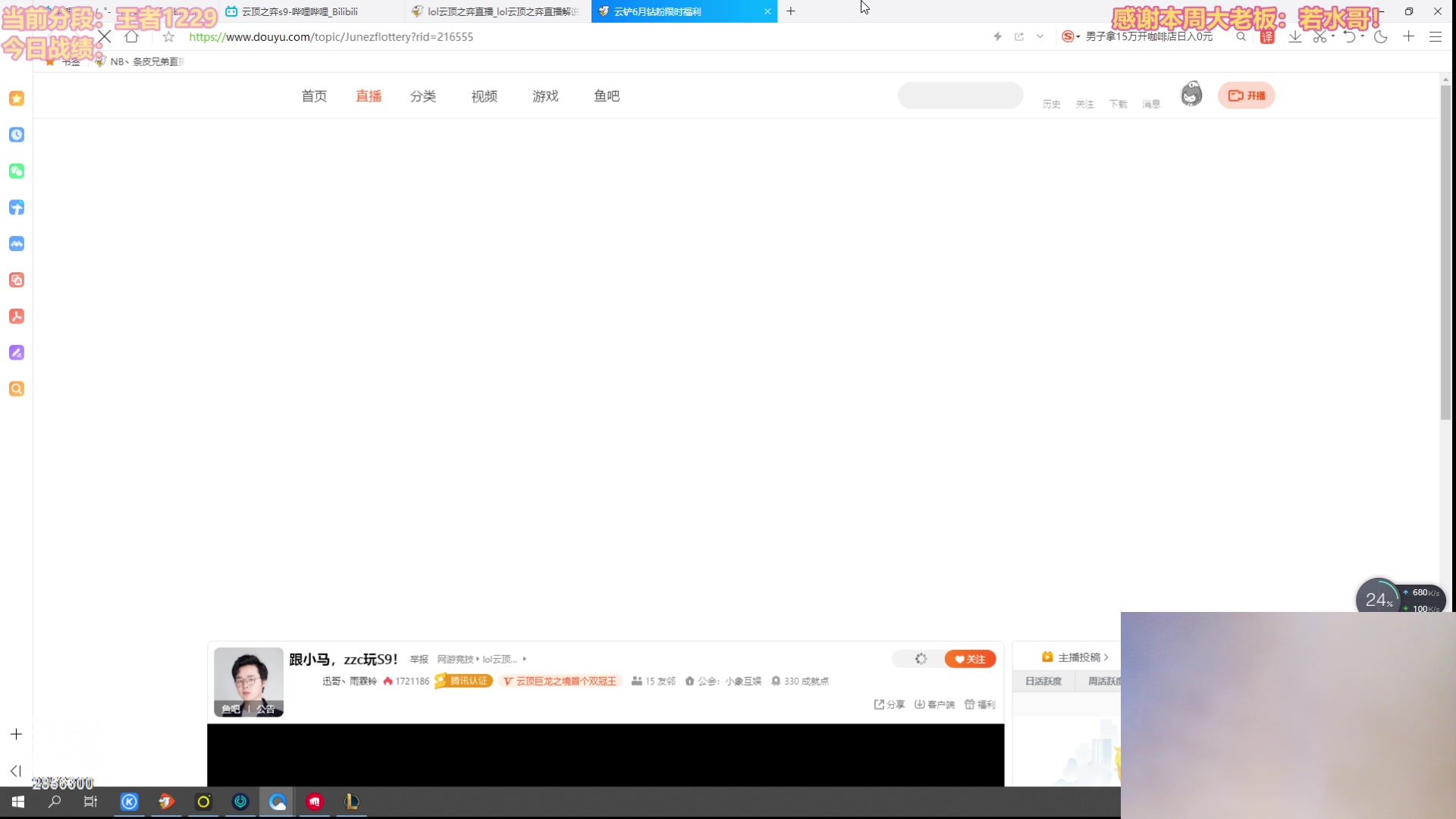Viewport: 1456px width, 819px height.
Task: Open the search magnifier in left sidebar
Action: (16, 389)
